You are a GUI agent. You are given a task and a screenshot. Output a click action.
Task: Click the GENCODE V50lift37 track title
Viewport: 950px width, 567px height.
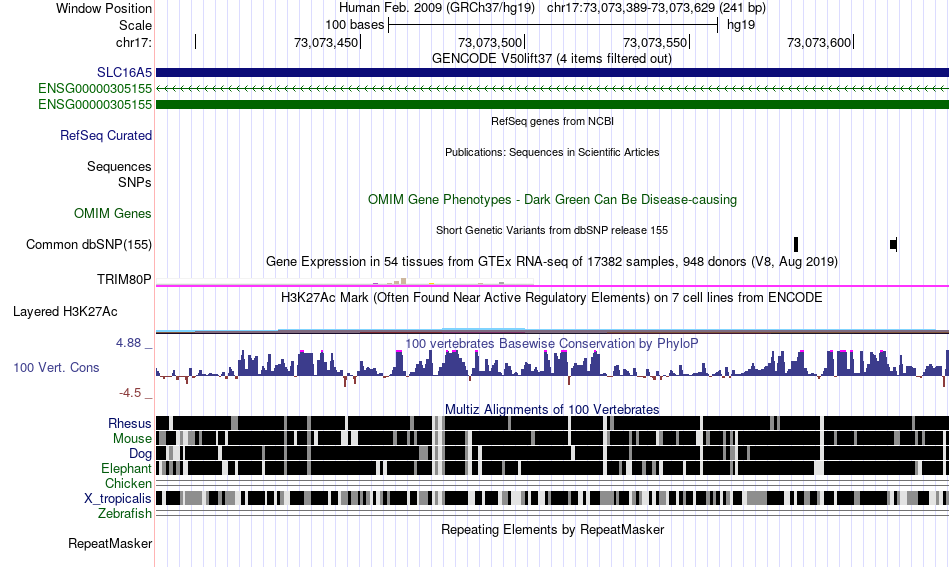point(552,59)
